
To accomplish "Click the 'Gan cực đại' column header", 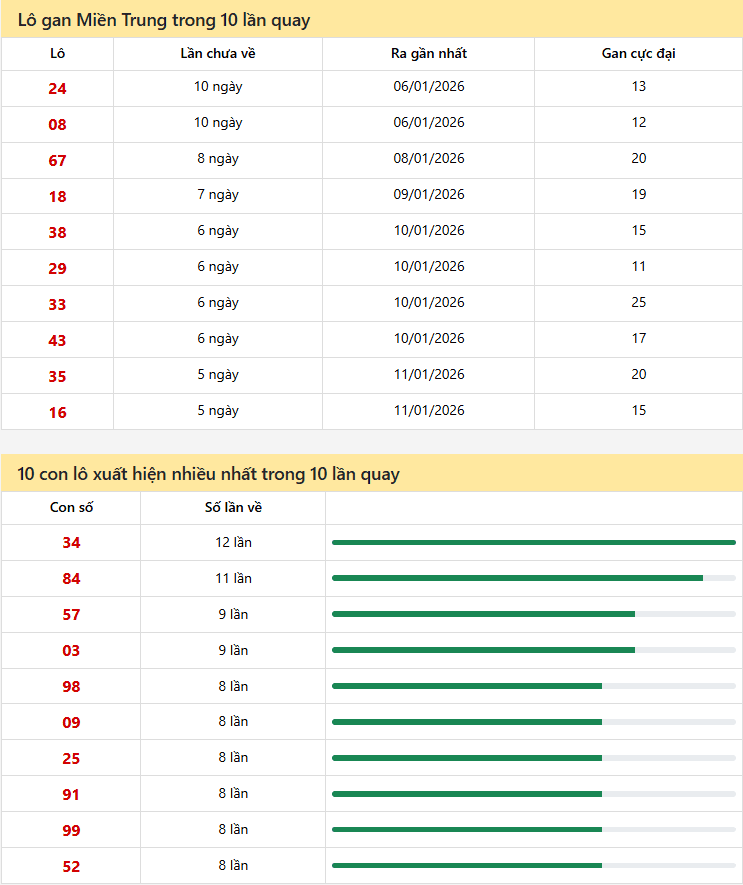I will [x=638, y=53].
